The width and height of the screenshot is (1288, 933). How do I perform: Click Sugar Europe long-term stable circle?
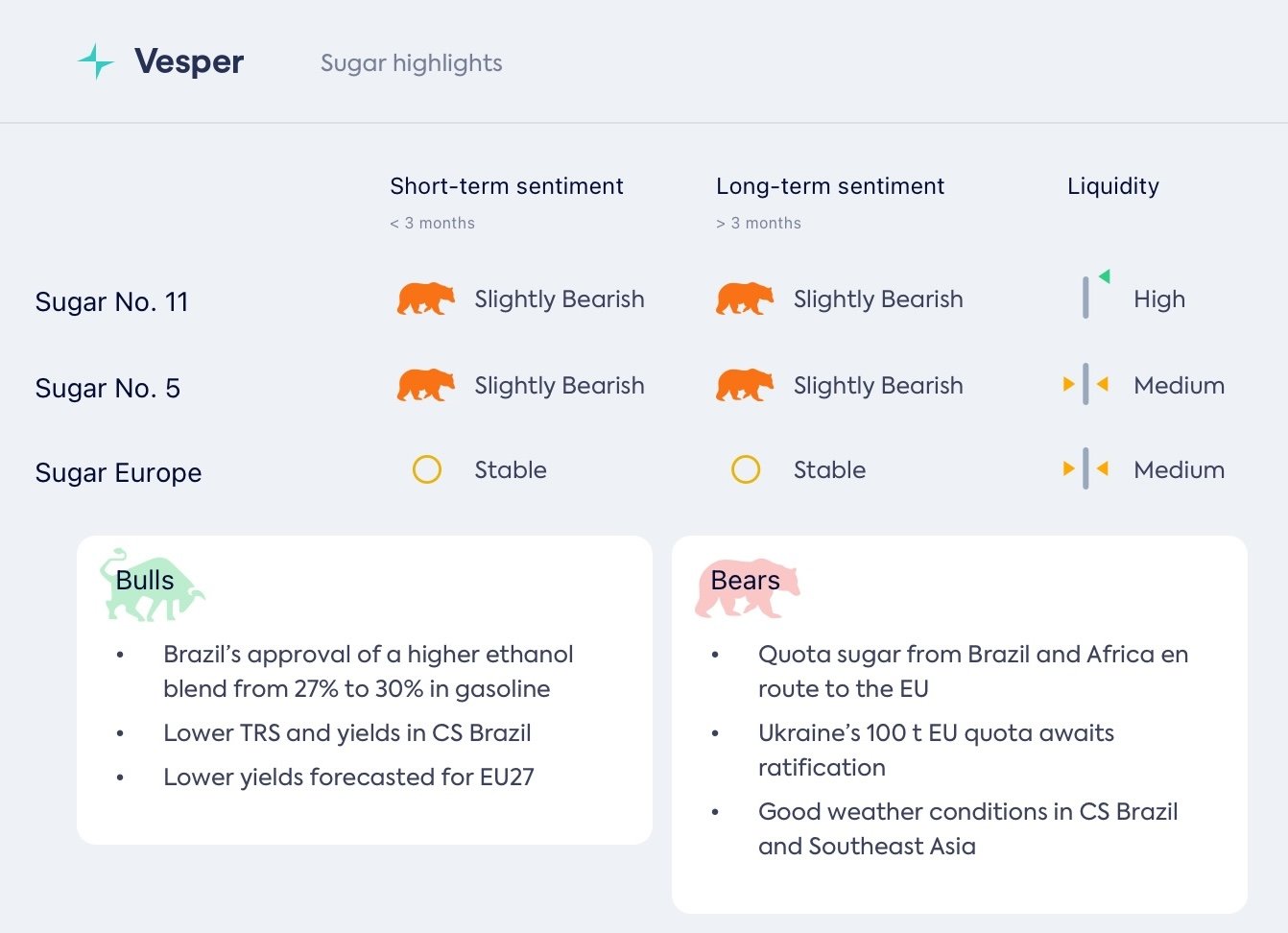coord(746,469)
